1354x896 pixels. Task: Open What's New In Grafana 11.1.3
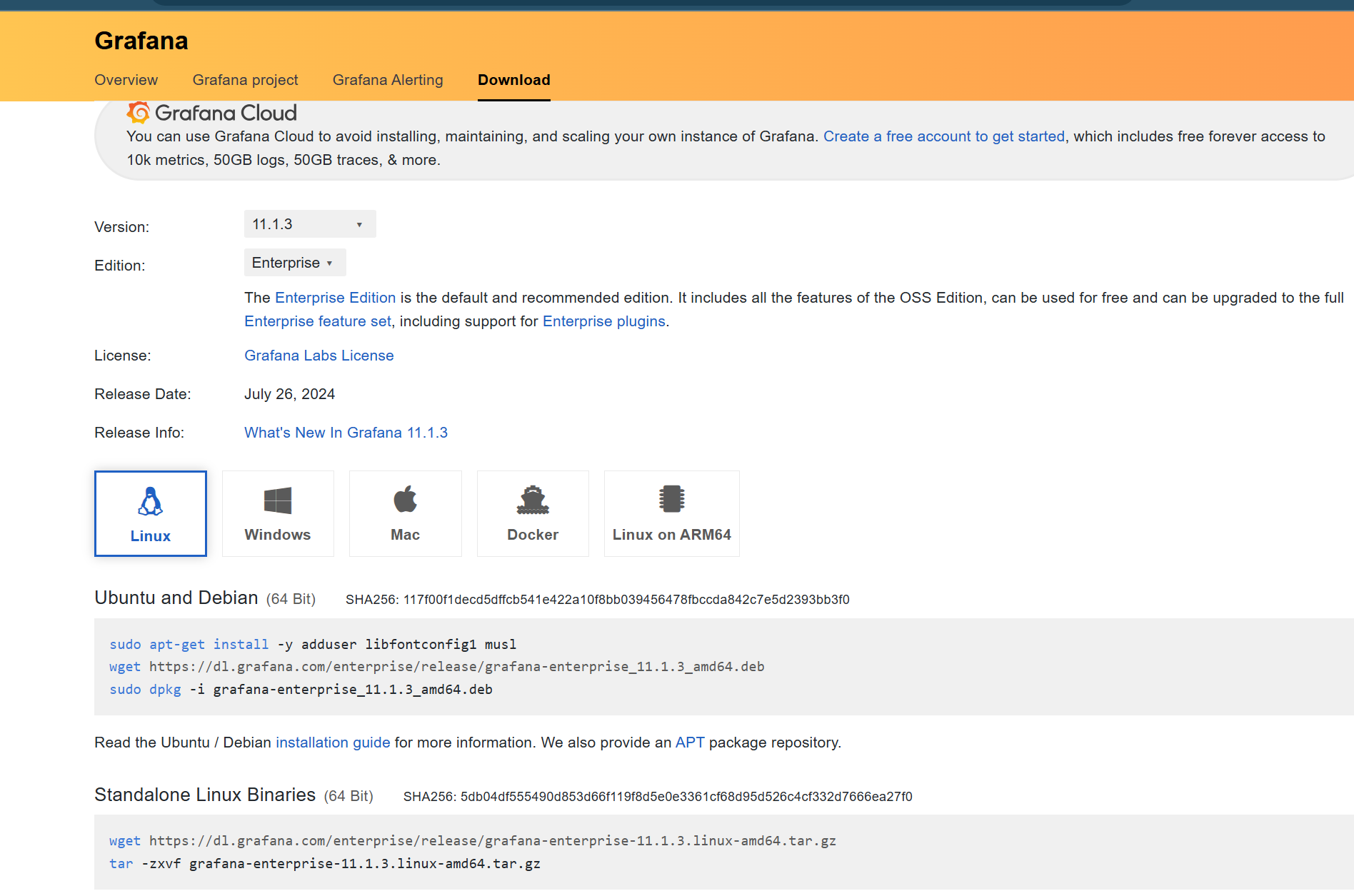(x=346, y=433)
